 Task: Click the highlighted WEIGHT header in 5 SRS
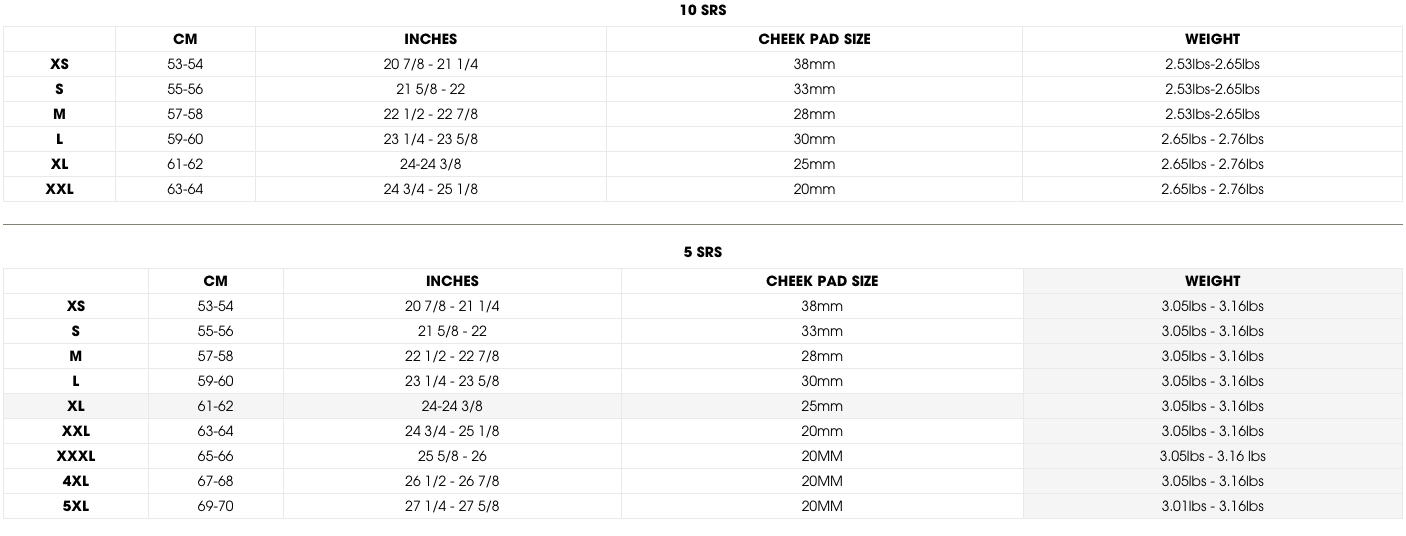pyautogui.click(x=1212, y=281)
